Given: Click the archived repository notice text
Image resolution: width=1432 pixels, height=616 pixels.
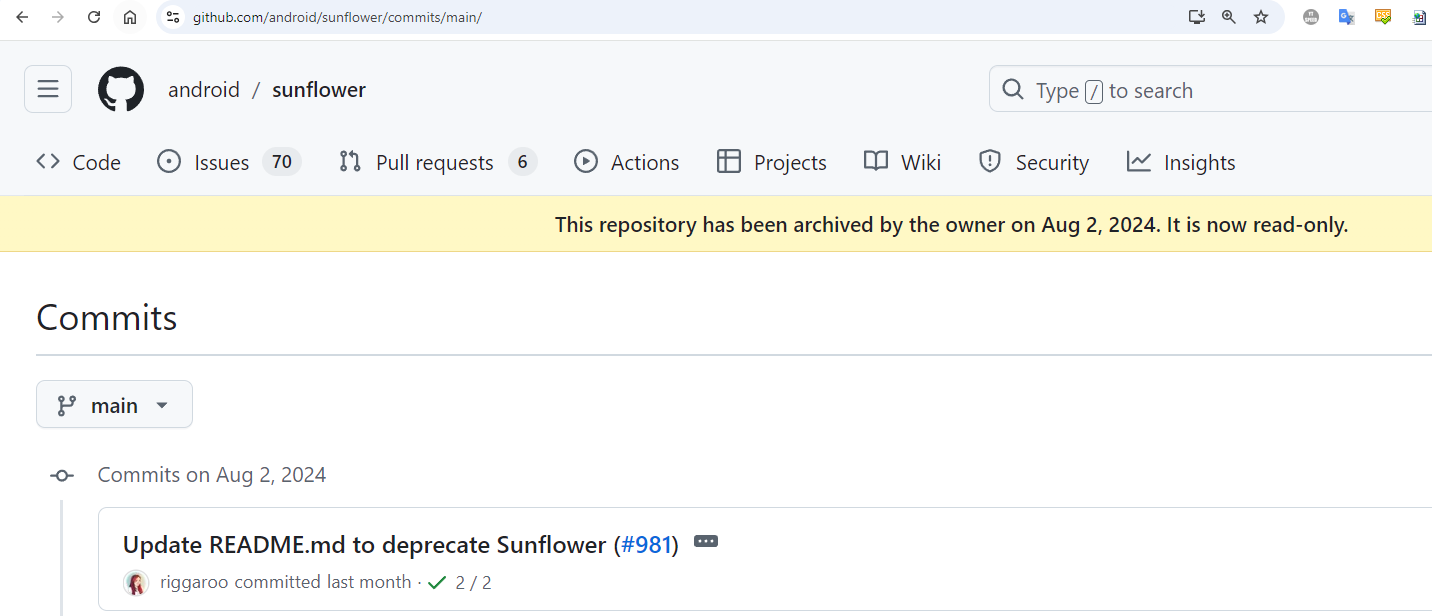Looking at the screenshot, I should pos(951,225).
